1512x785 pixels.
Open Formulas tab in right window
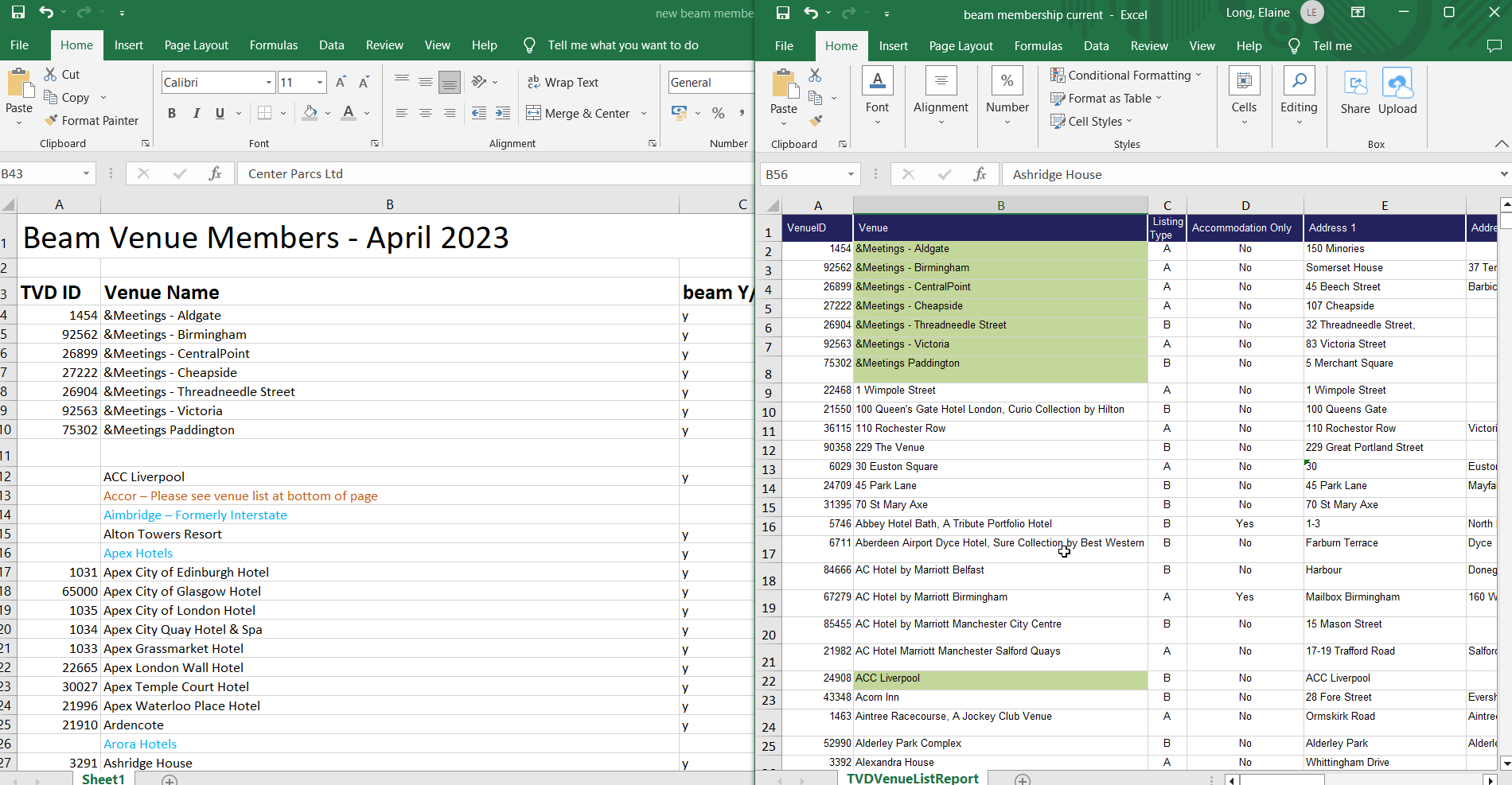tap(1039, 46)
